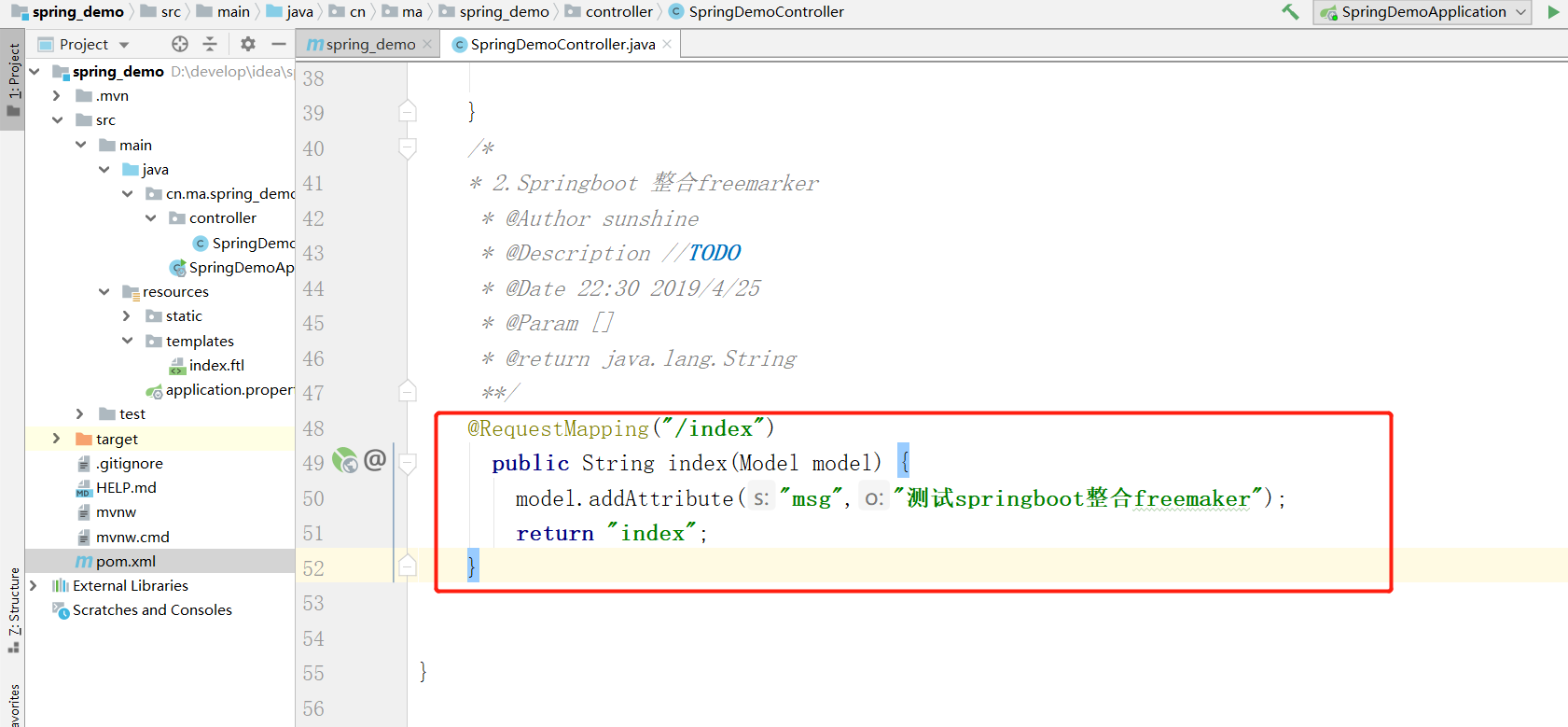Click the "msg" attribute name string
The height and width of the screenshot is (727, 1568).
coord(812,498)
